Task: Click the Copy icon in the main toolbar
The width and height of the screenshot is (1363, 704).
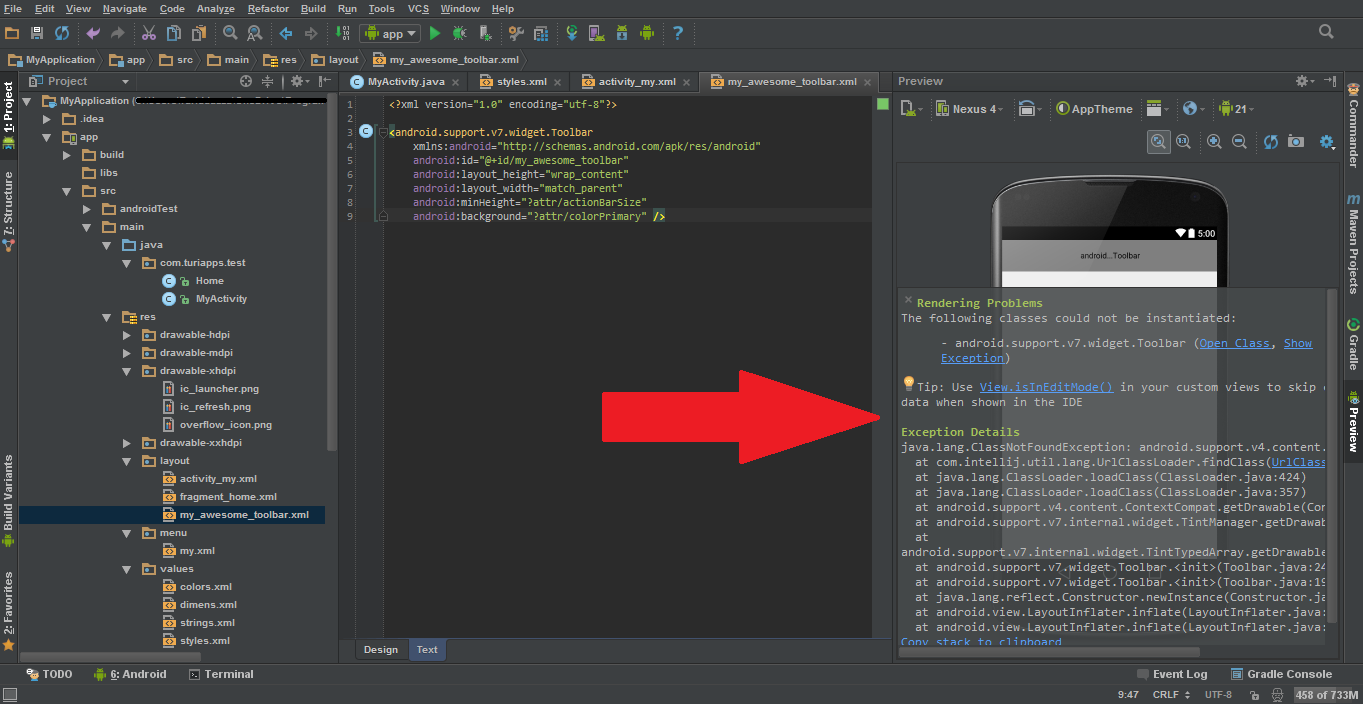Action: click(173, 33)
